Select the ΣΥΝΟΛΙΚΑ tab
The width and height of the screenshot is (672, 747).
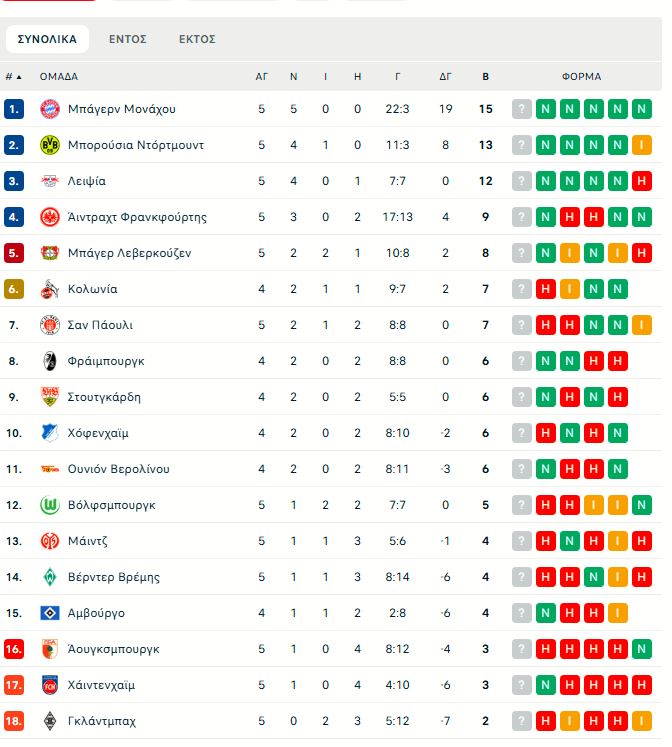tap(47, 39)
